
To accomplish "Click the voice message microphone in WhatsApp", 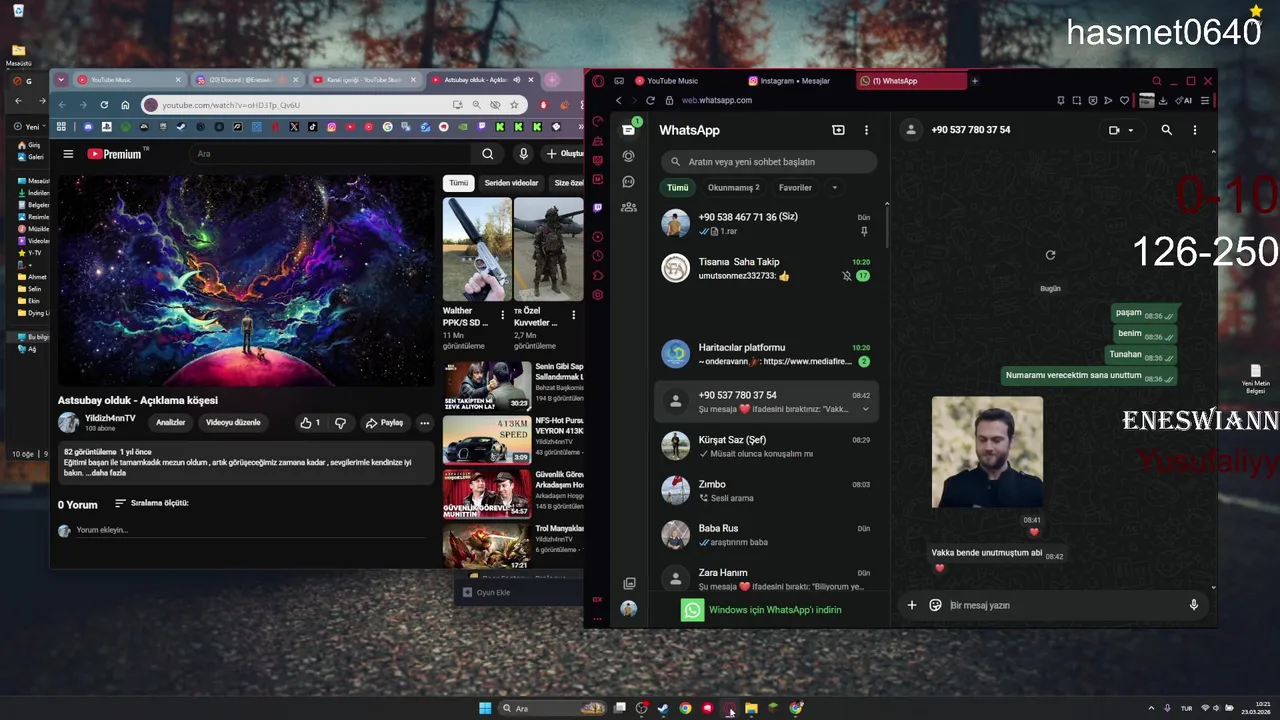I will tap(1193, 605).
